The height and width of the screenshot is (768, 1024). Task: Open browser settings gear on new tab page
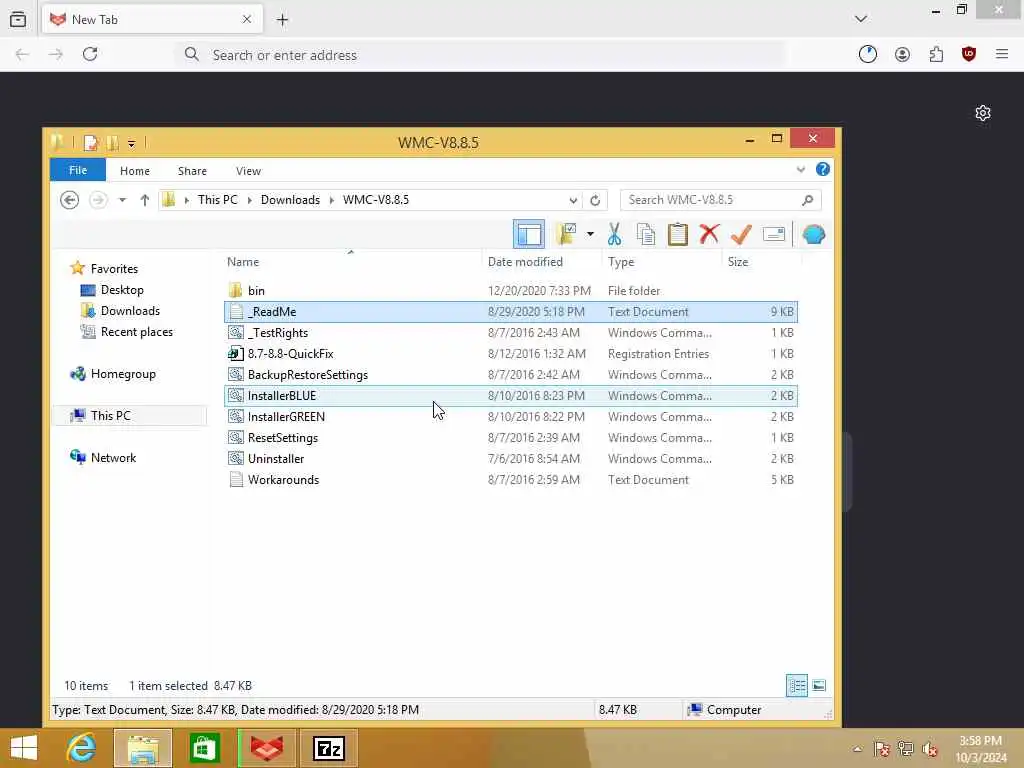(983, 113)
